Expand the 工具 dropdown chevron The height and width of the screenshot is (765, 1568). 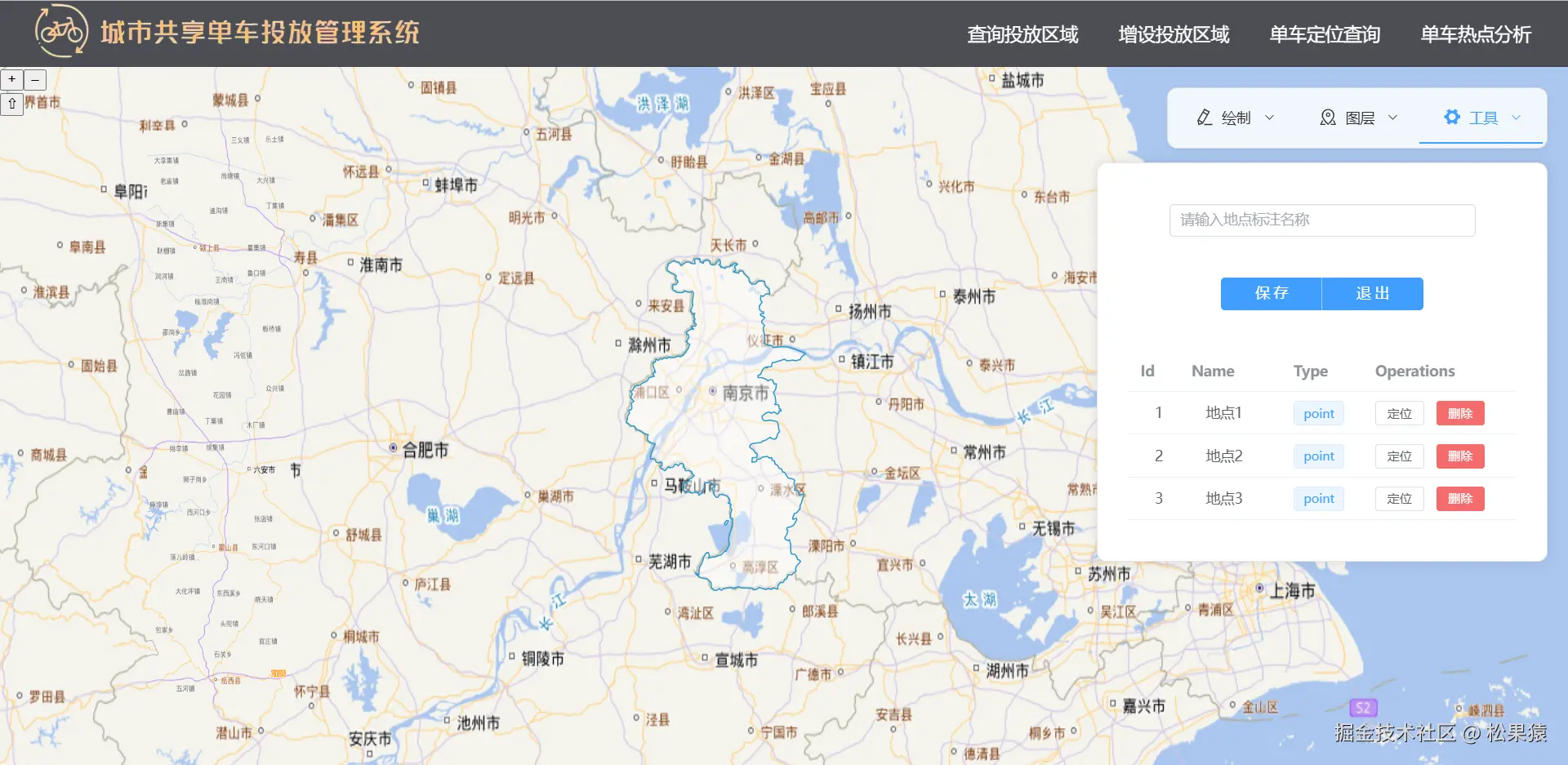pos(1517,117)
